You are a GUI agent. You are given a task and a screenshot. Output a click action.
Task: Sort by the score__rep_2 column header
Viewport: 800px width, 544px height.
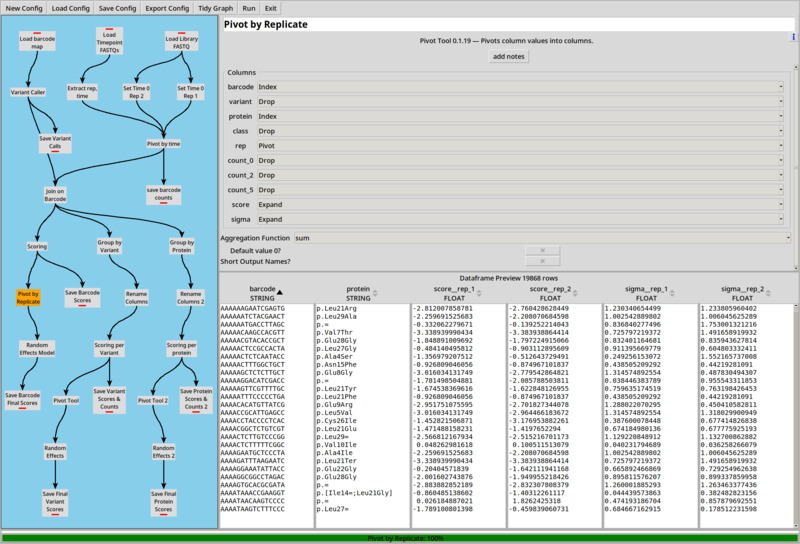554,293
